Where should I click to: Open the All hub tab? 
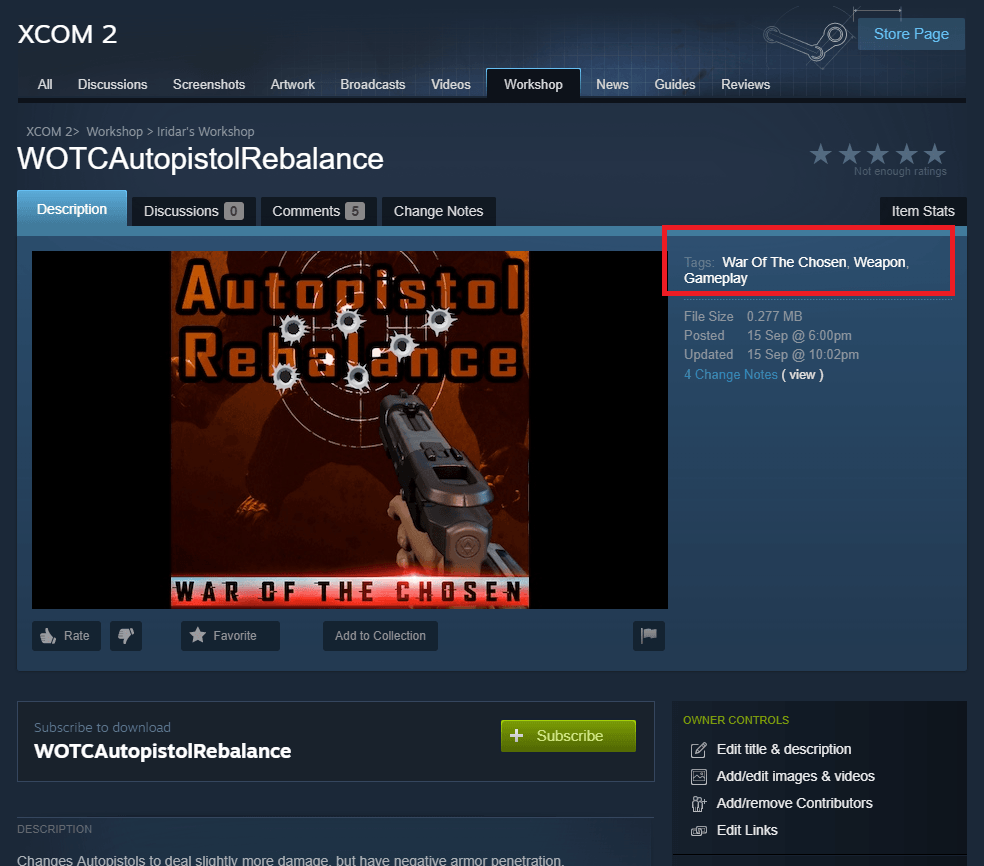point(45,84)
